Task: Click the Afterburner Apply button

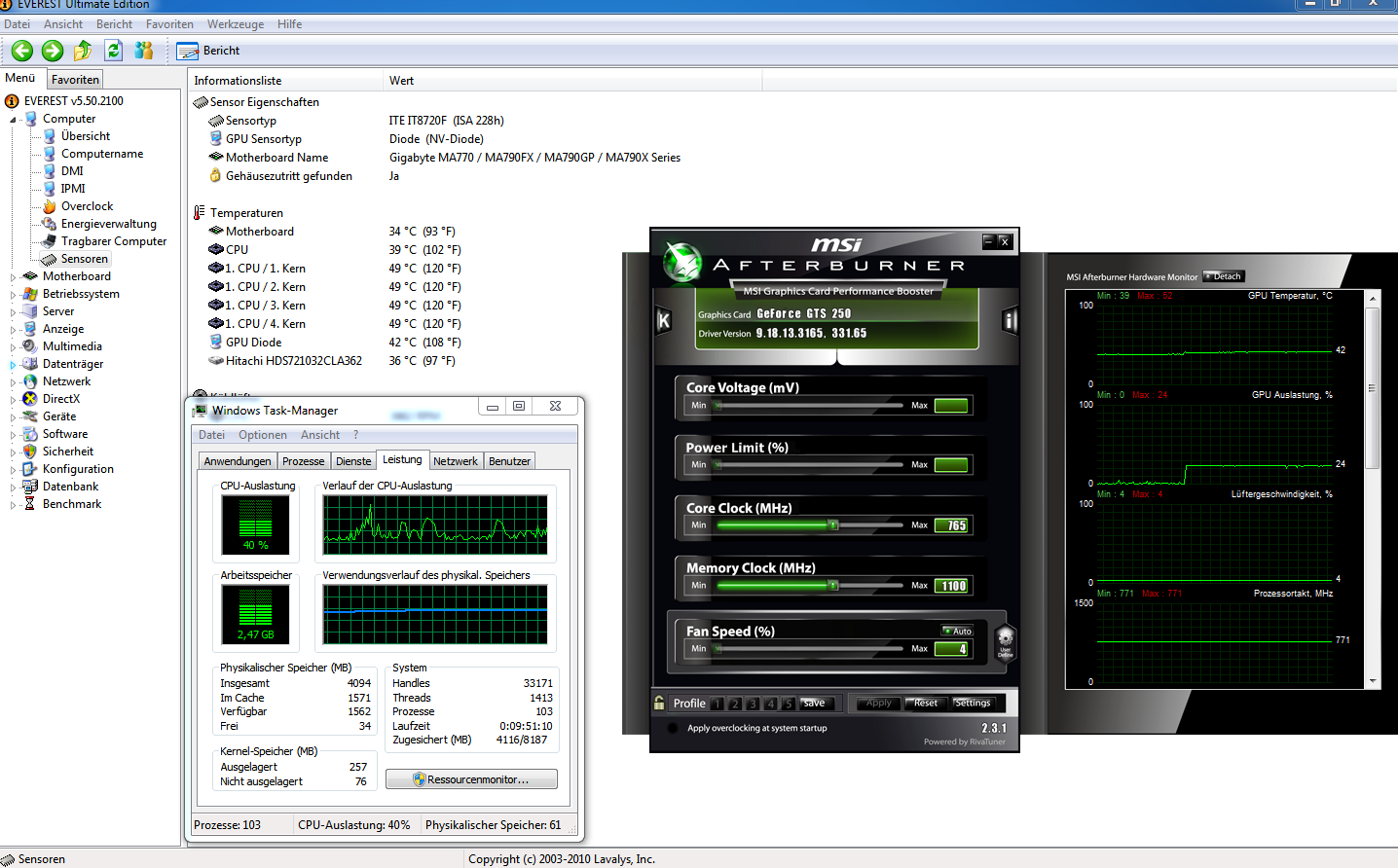Action: tap(878, 703)
